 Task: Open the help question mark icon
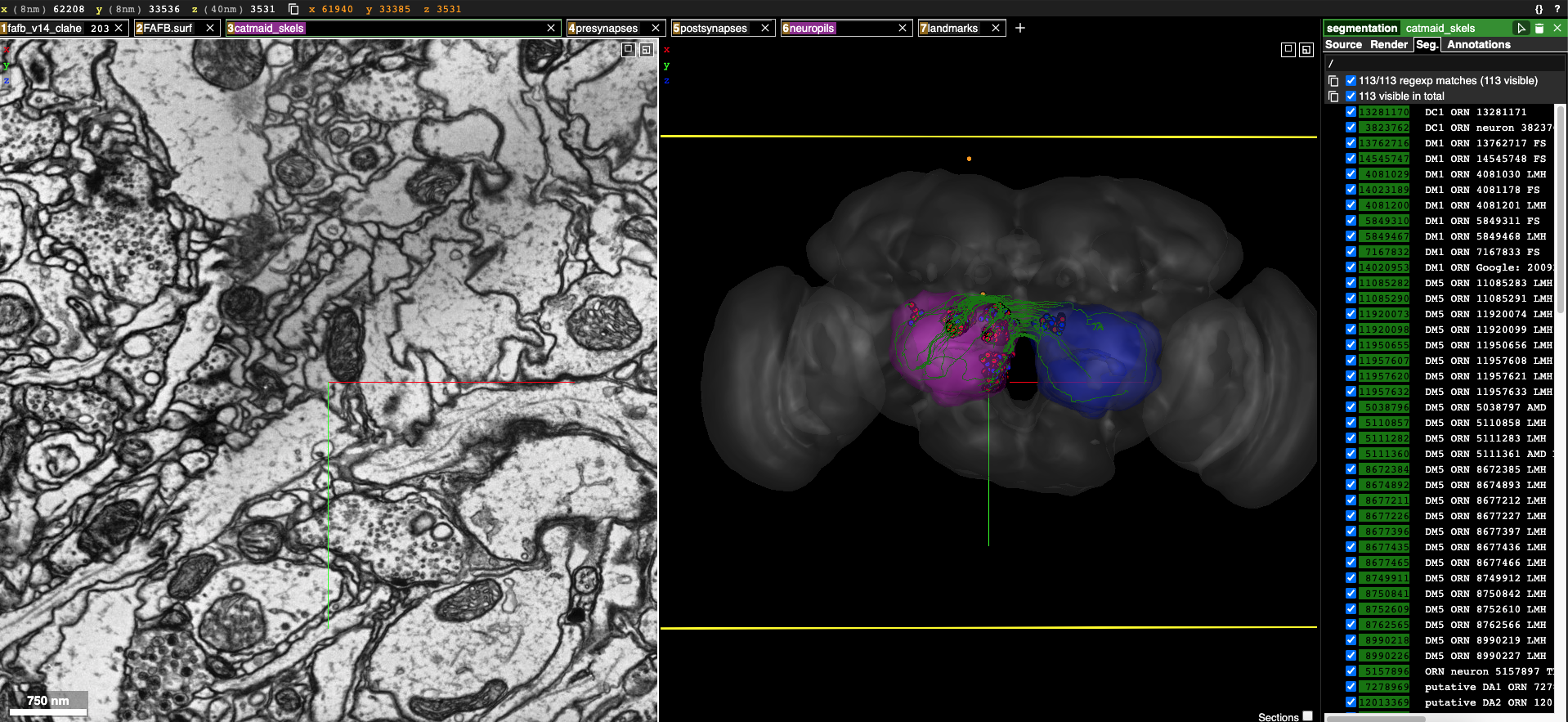click(x=1557, y=9)
